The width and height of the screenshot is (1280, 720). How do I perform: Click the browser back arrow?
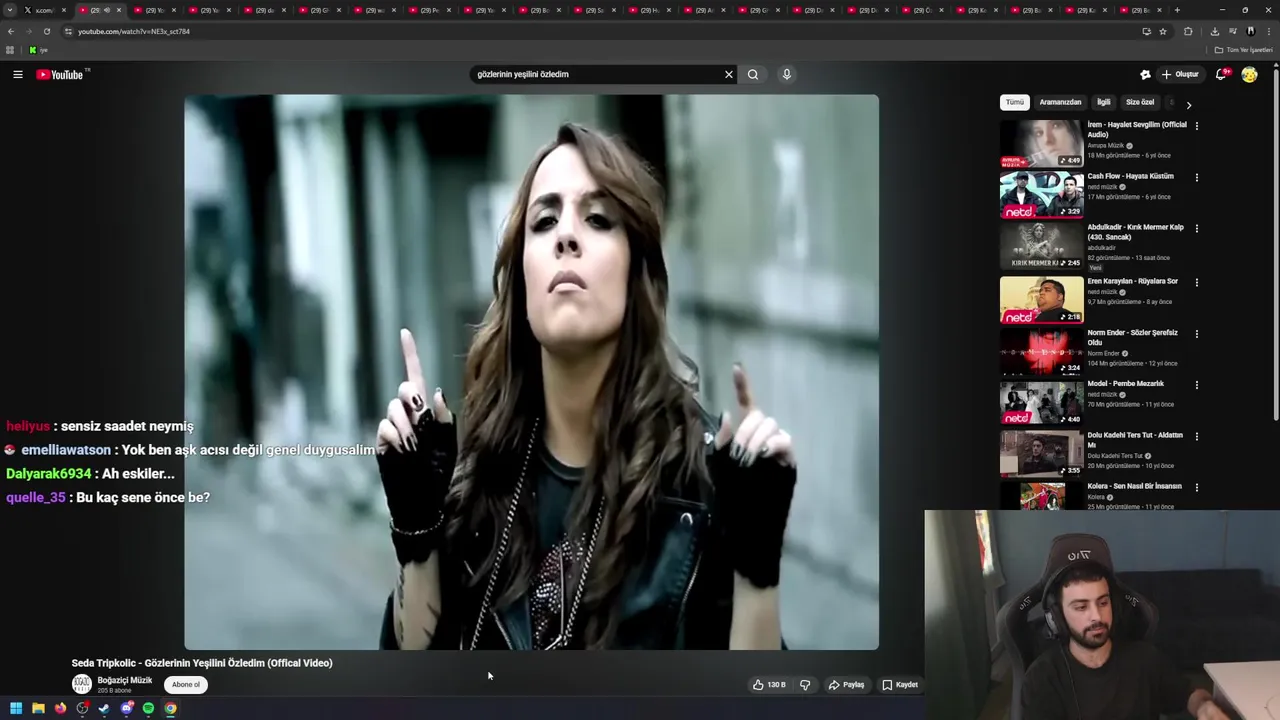tap(11, 31)
